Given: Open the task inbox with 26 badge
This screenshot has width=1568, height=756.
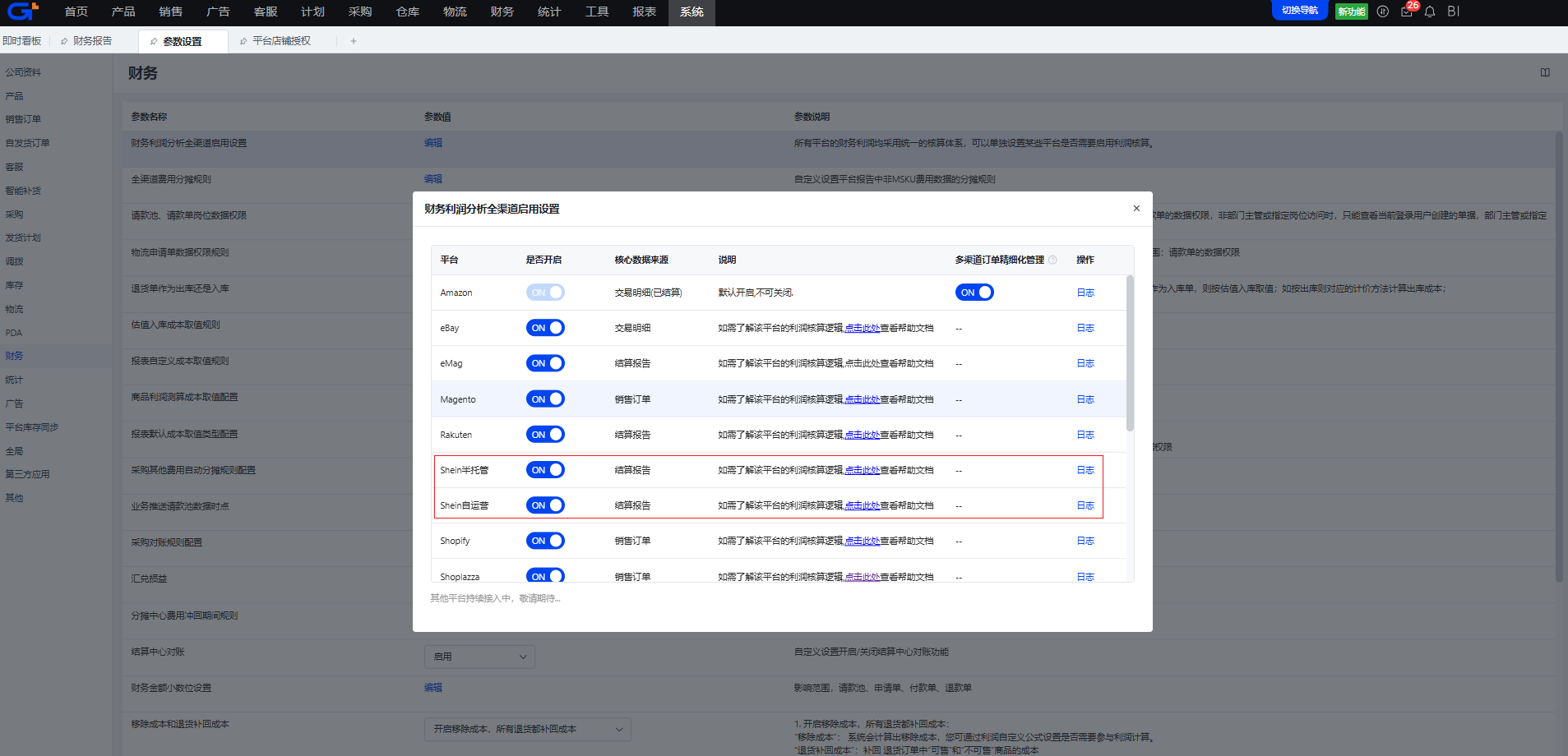Looking at the screenshot, I should 1407,12.
